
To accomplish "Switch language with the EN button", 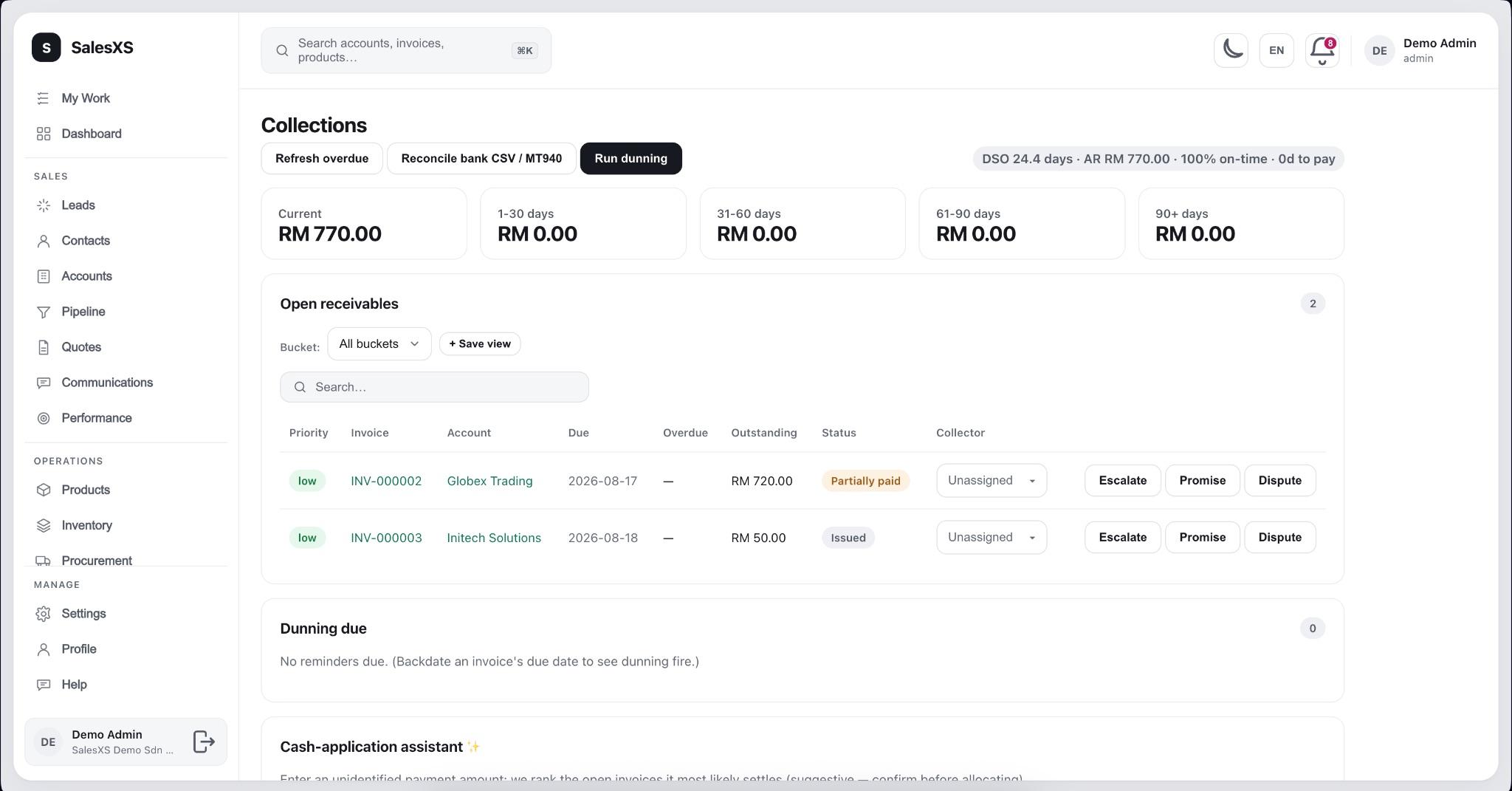I will 1276,50.
